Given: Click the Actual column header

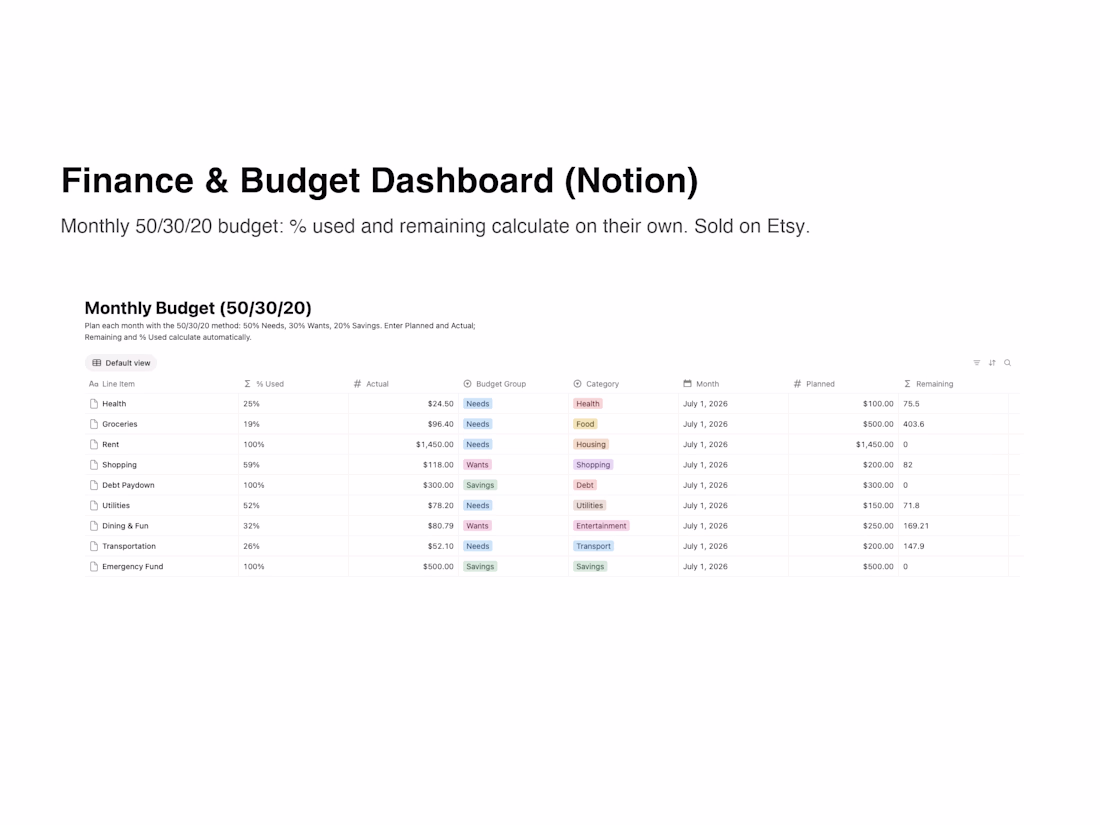Looking at the screenshot, I should click(x=371, y=384).
